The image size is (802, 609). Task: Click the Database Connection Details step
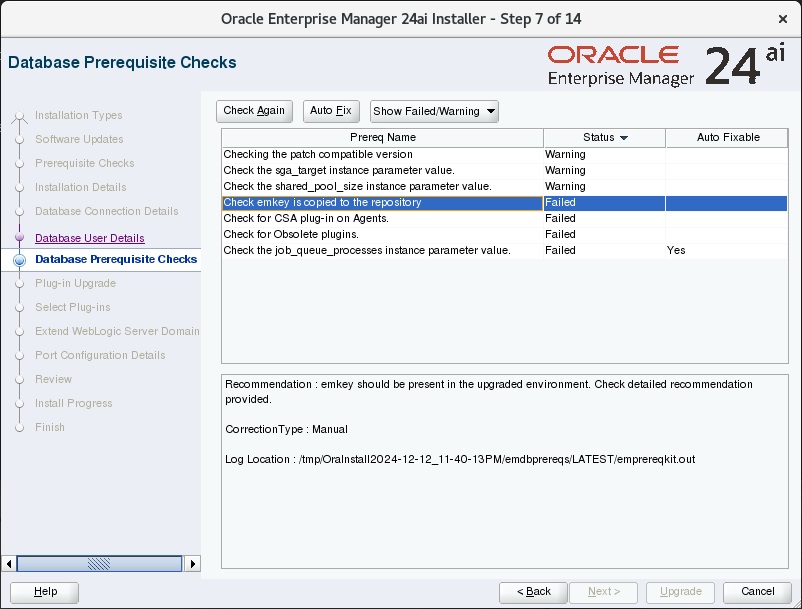point(107,212)
